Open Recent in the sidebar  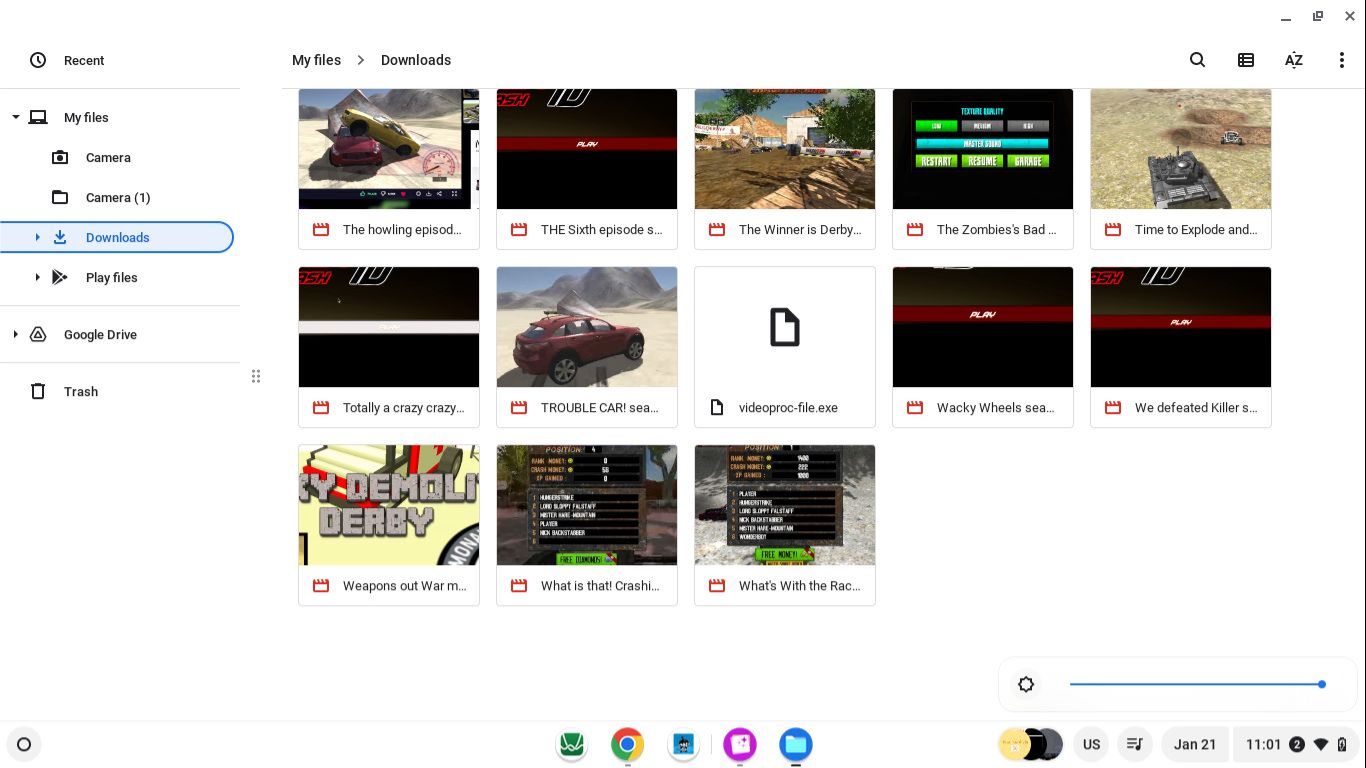pos(84,60)
